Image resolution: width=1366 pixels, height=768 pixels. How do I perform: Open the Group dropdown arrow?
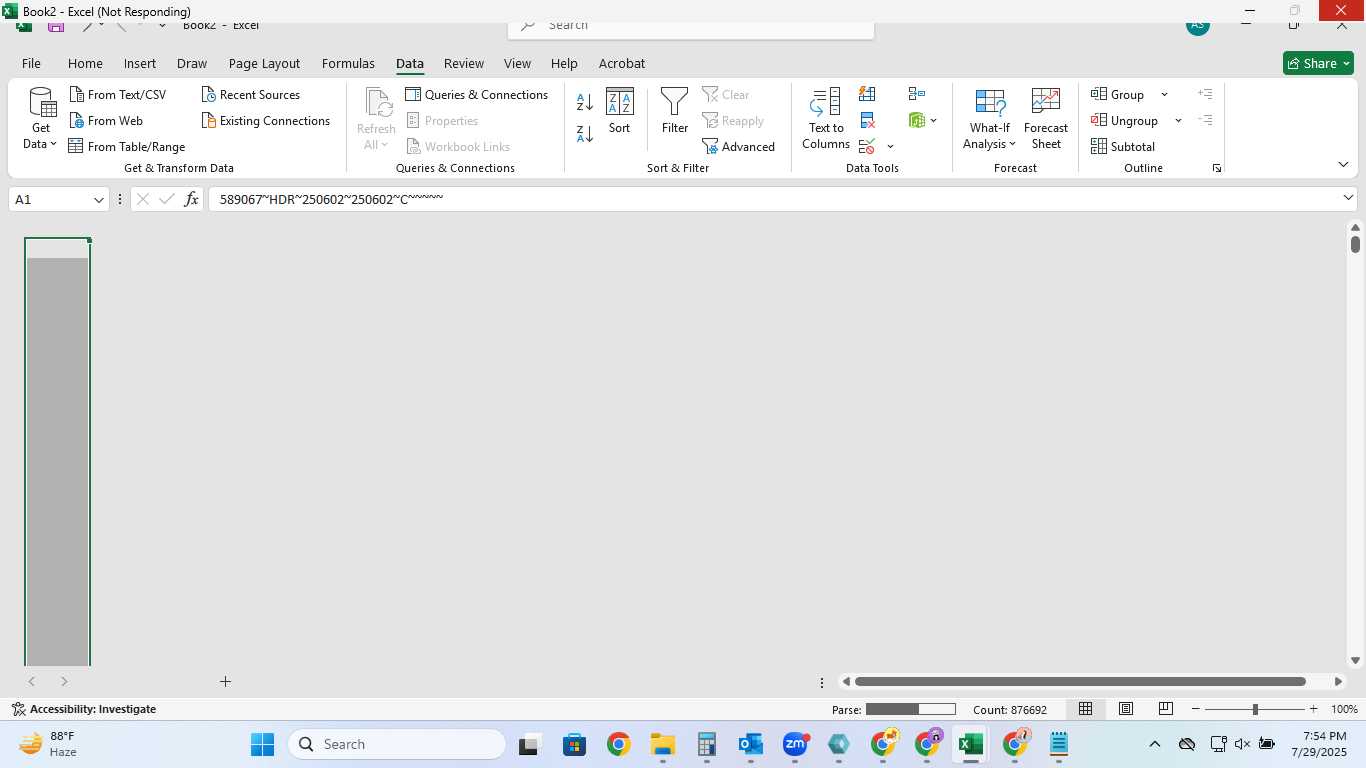[1164, 95]
